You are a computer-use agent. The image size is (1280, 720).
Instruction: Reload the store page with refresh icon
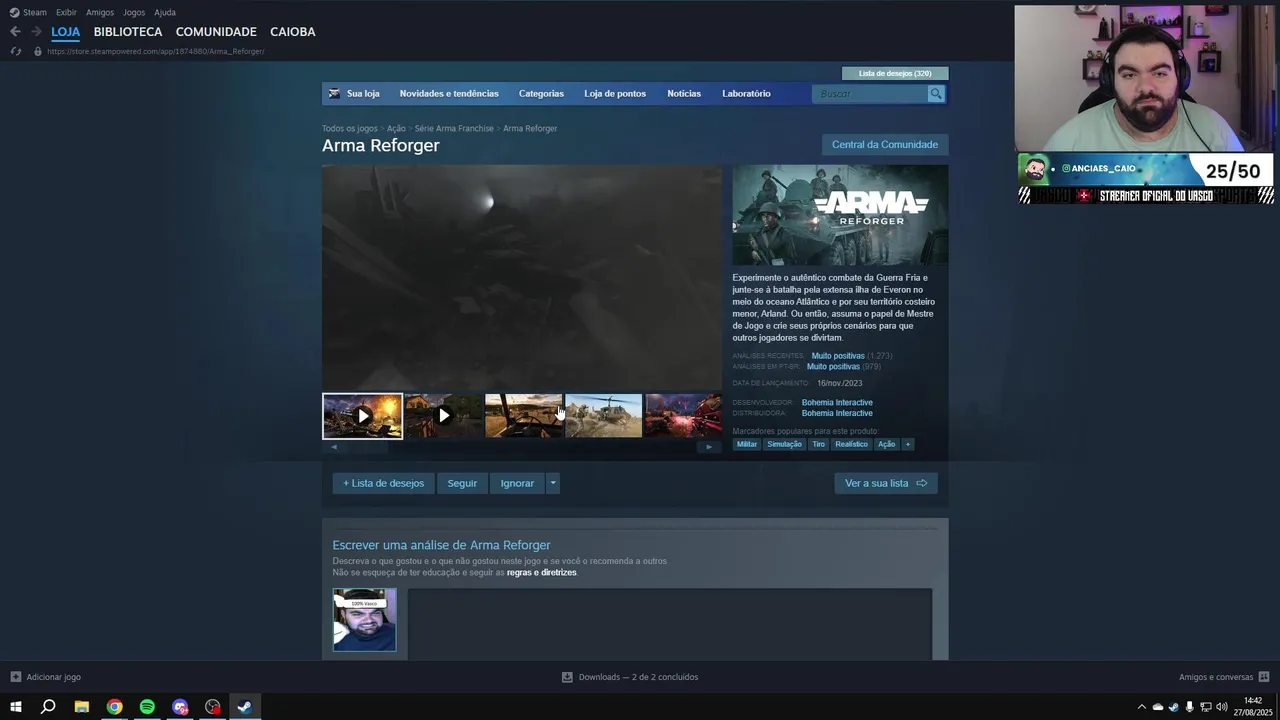pyautogui.click(x=16, y=51)
